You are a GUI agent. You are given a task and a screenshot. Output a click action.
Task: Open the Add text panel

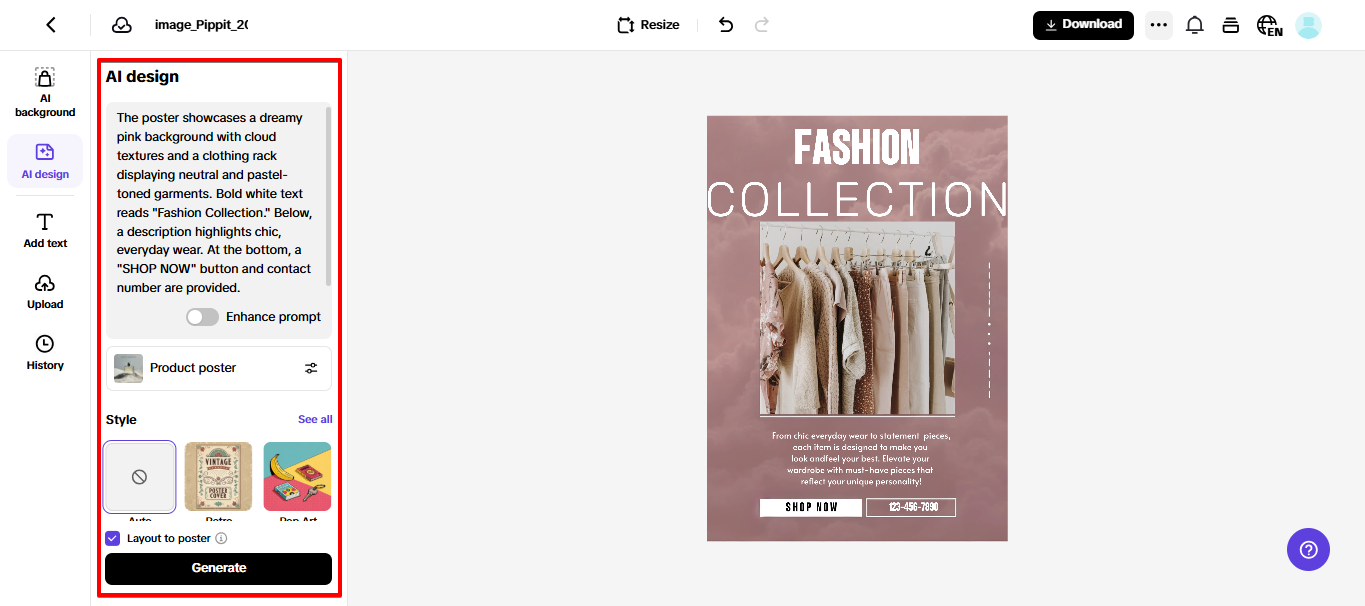coord(45,230)
